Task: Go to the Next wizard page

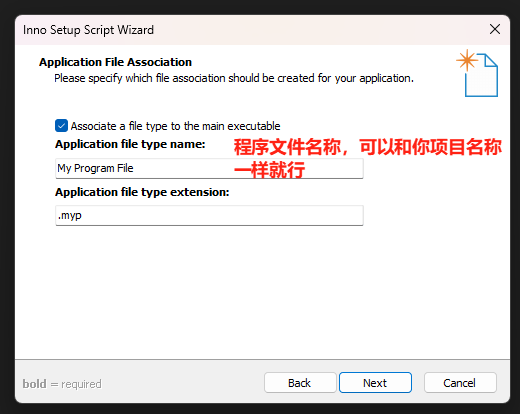Action: [x=375, y=383]
